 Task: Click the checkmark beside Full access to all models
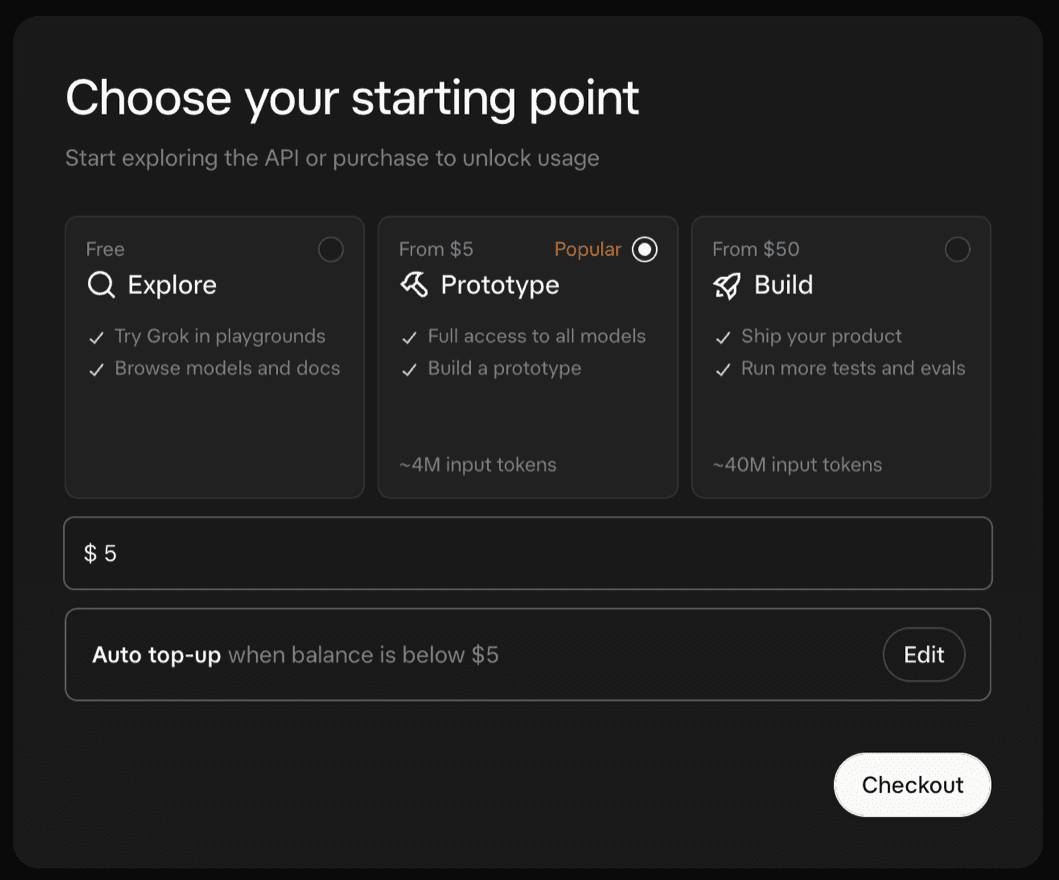coord(409,337)
